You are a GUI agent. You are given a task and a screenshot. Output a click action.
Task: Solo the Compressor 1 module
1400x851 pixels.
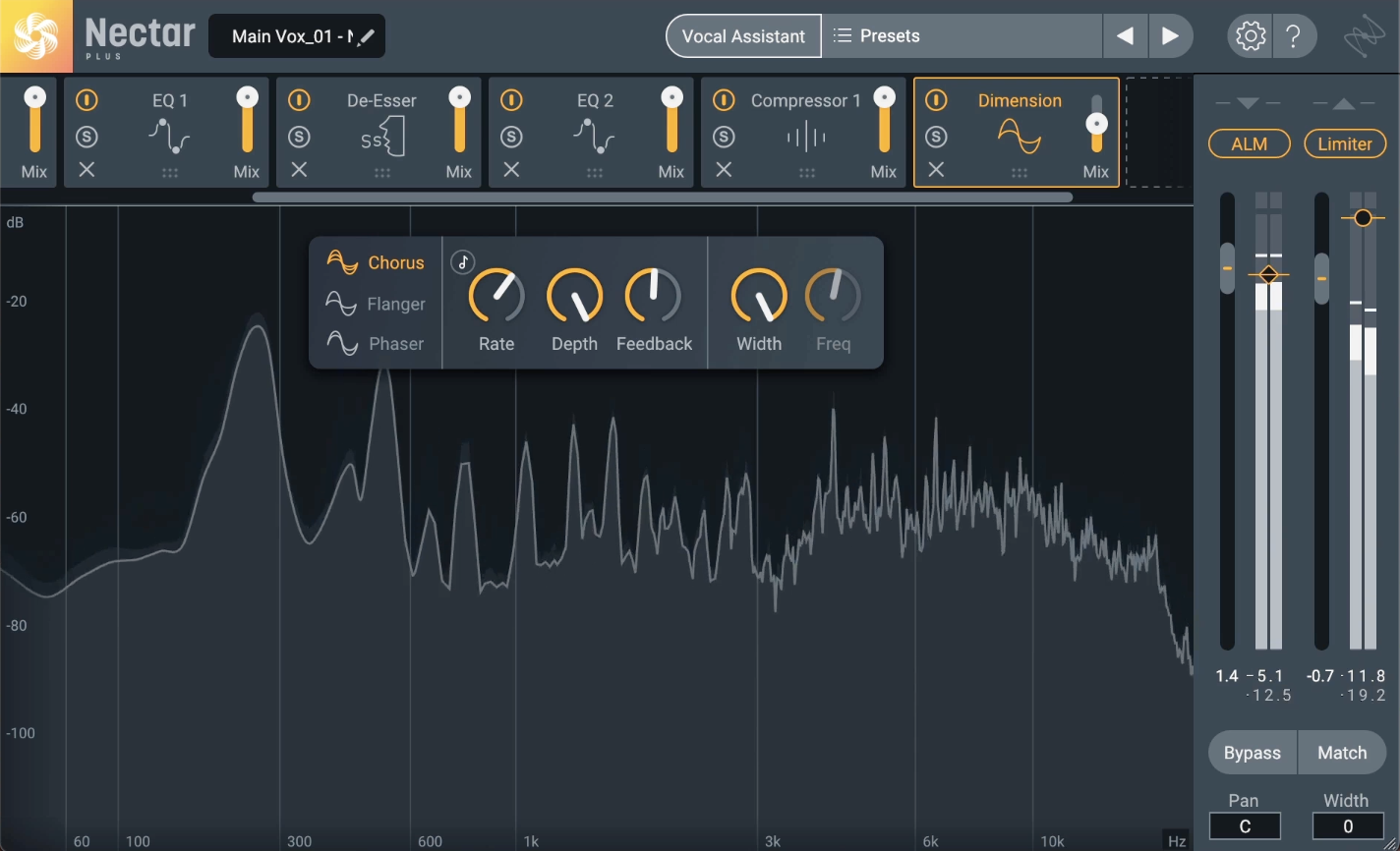pyautogui.click(x=724, y=137)
